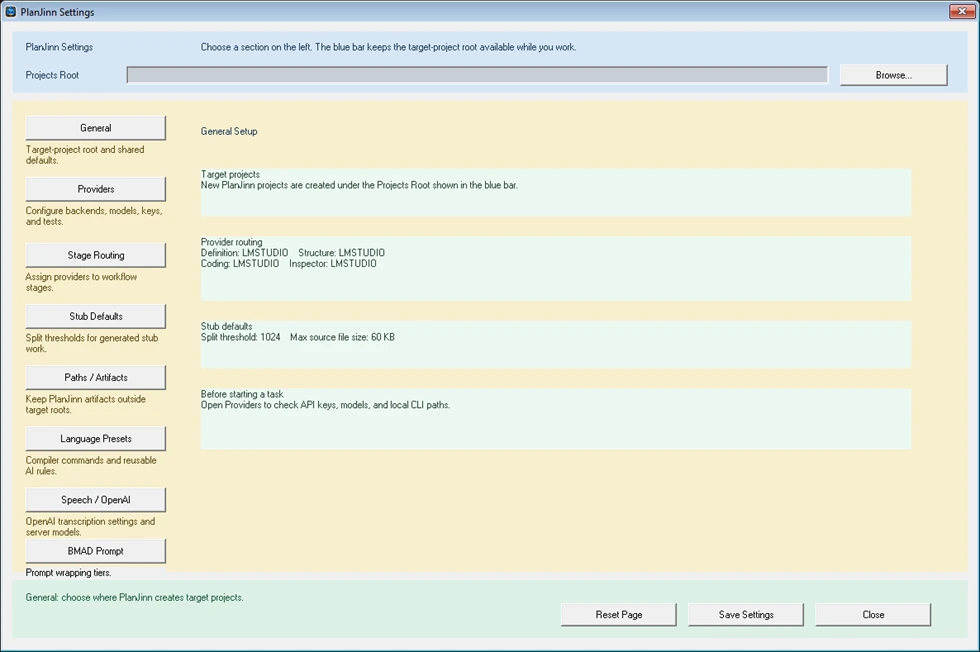Click the 'Provider routing' panel heading
980x652 pixels.
pos(231,242)
